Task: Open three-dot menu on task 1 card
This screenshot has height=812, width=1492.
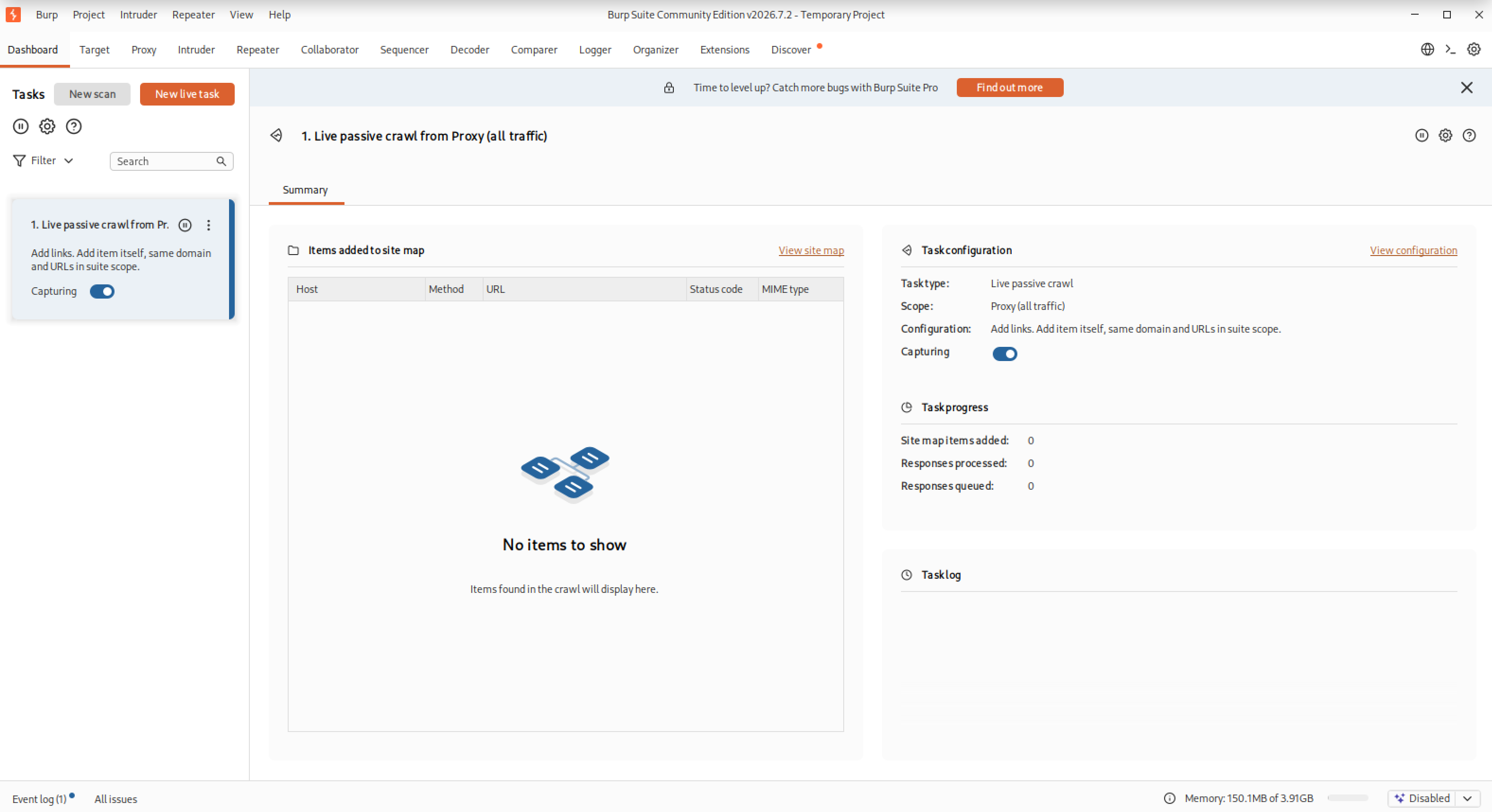Action: 209,225
